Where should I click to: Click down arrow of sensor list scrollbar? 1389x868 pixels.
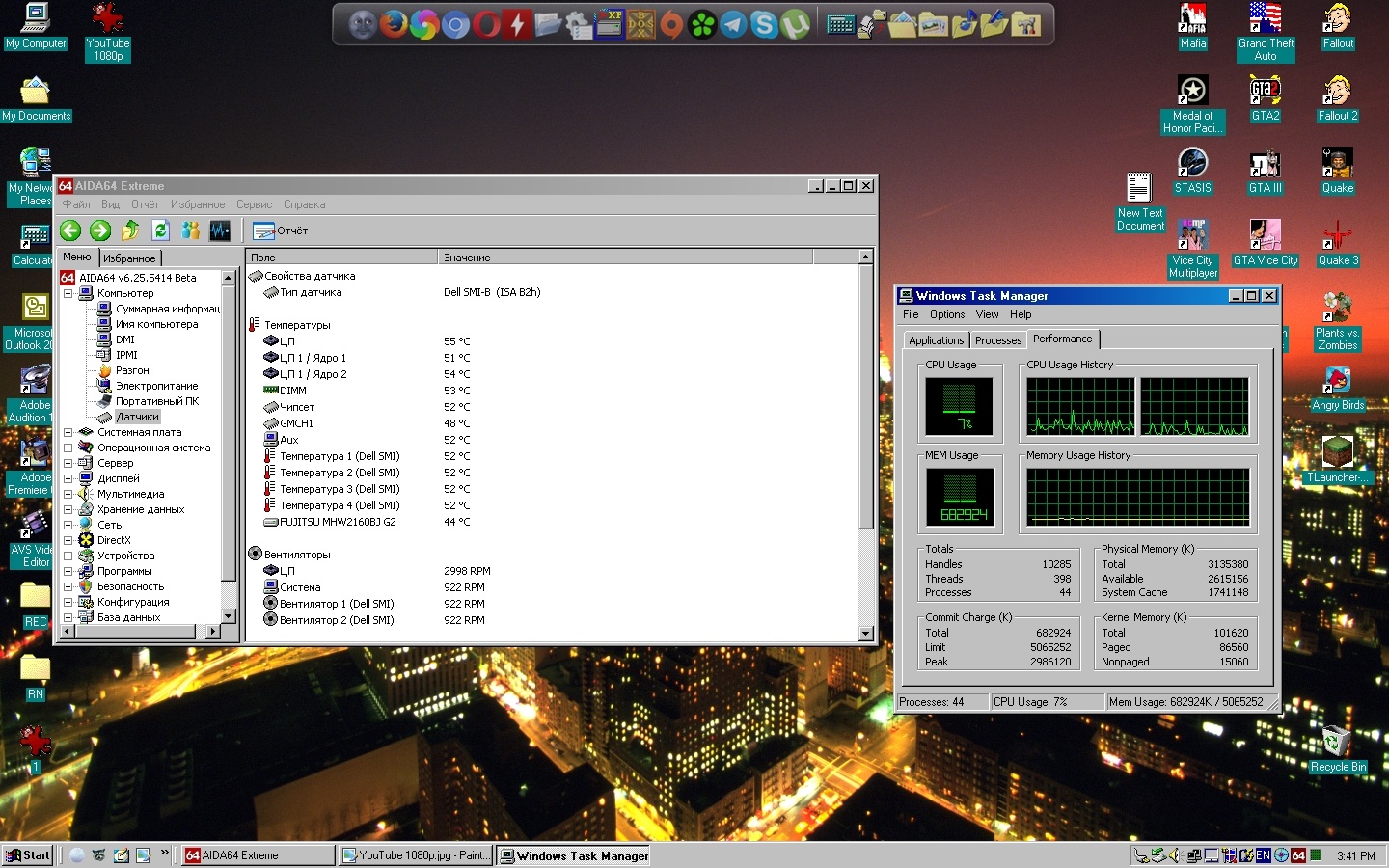865,634
